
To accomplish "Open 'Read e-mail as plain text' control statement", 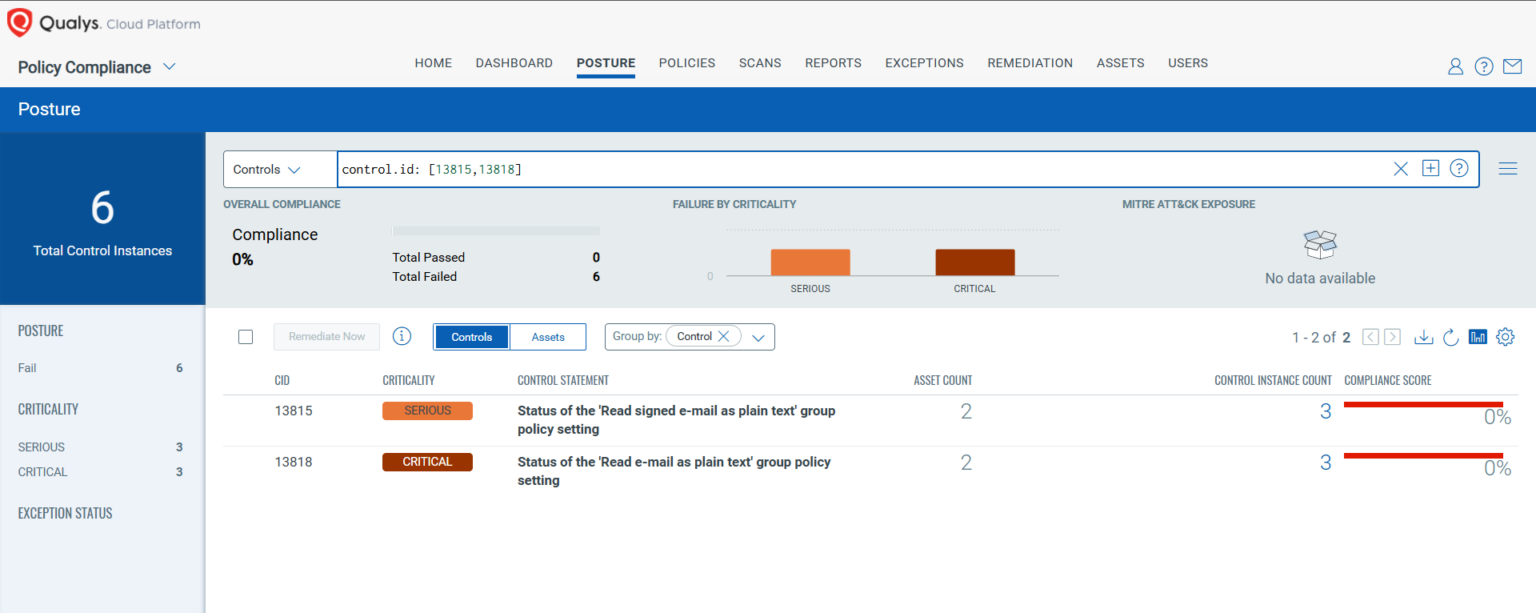I will 674,471.
